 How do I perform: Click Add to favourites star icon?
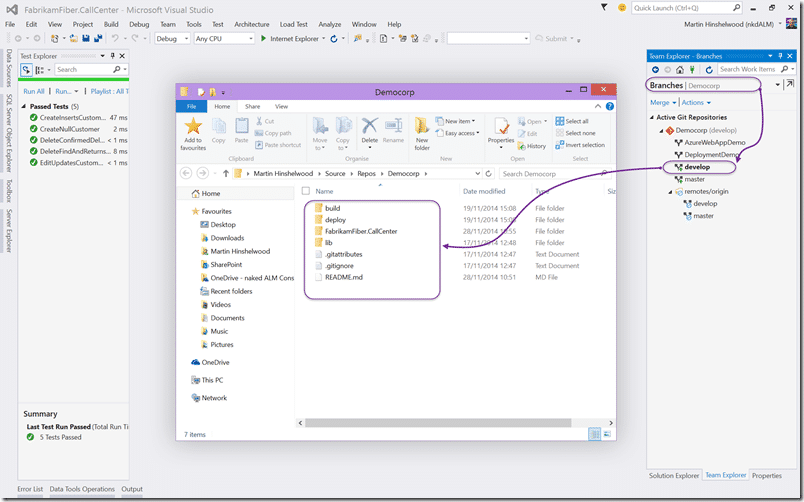(x=193, y=126)
